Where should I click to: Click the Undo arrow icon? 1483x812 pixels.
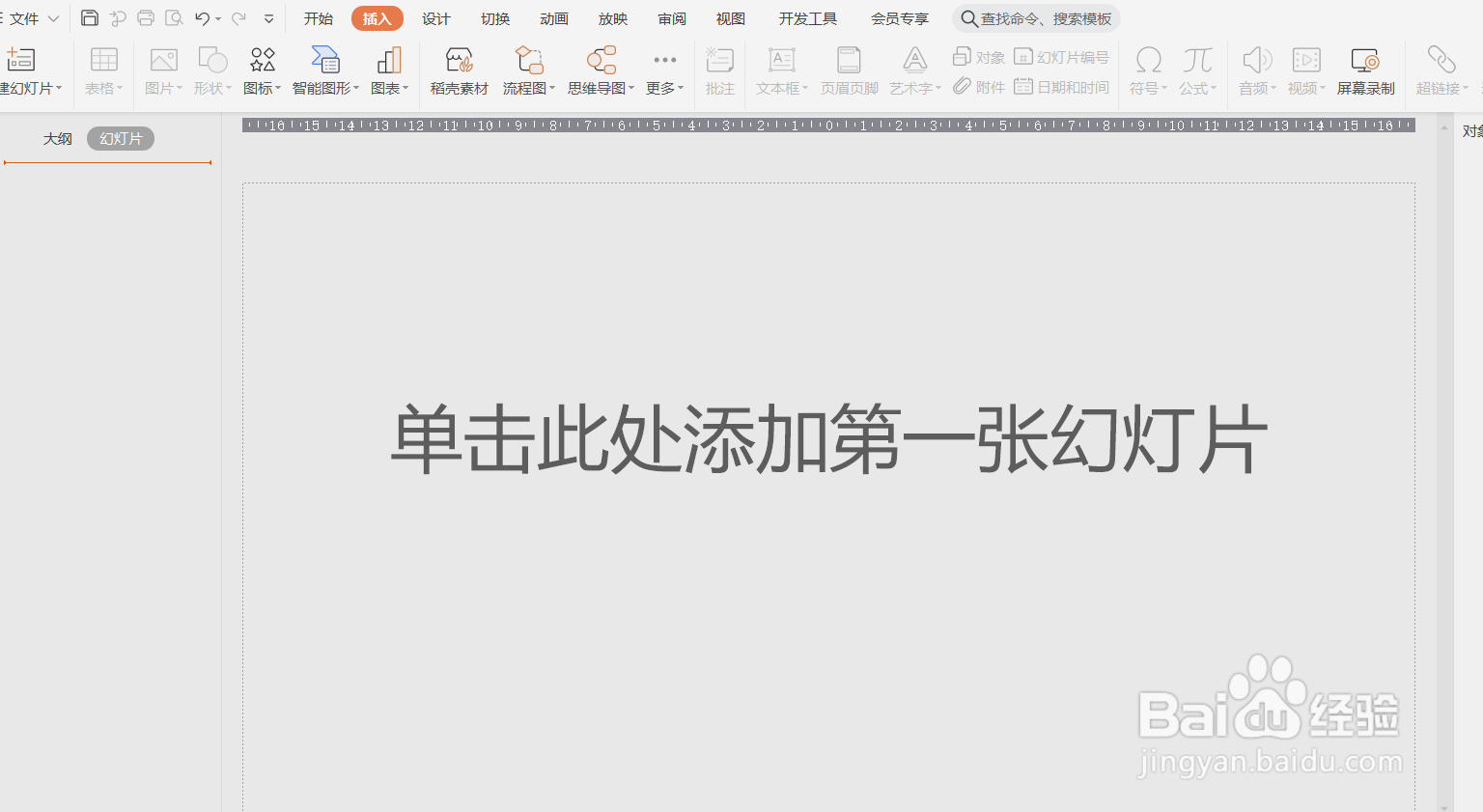[202, 18]
